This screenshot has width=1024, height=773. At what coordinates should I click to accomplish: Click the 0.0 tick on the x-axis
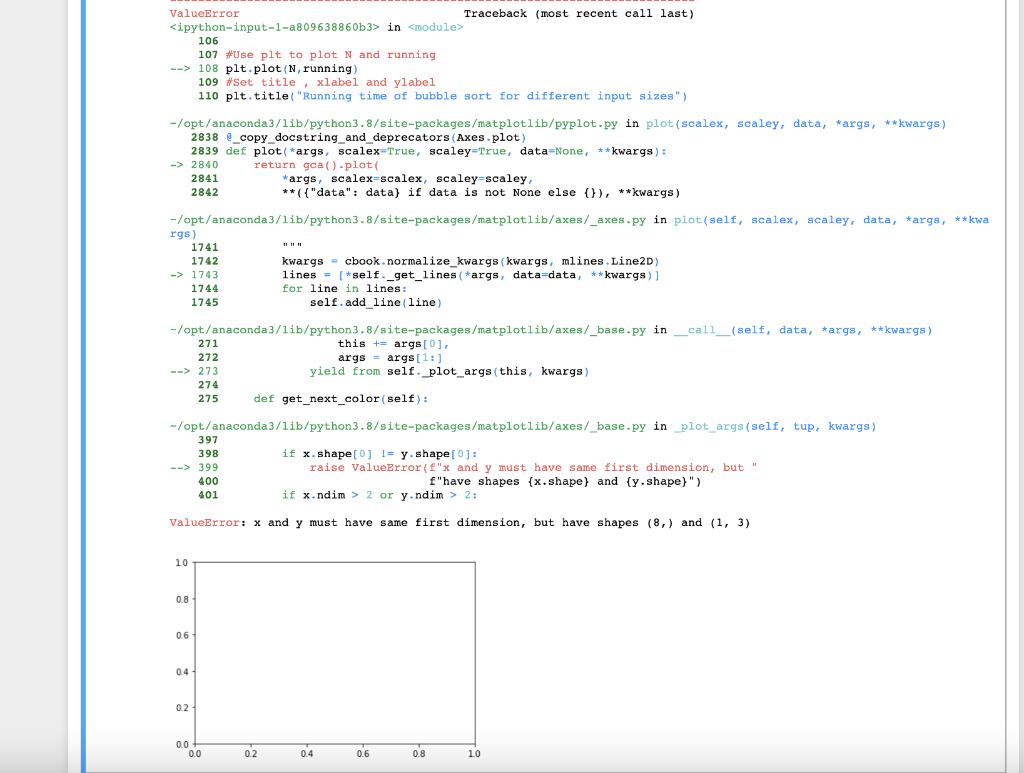(x=194, y=753)
